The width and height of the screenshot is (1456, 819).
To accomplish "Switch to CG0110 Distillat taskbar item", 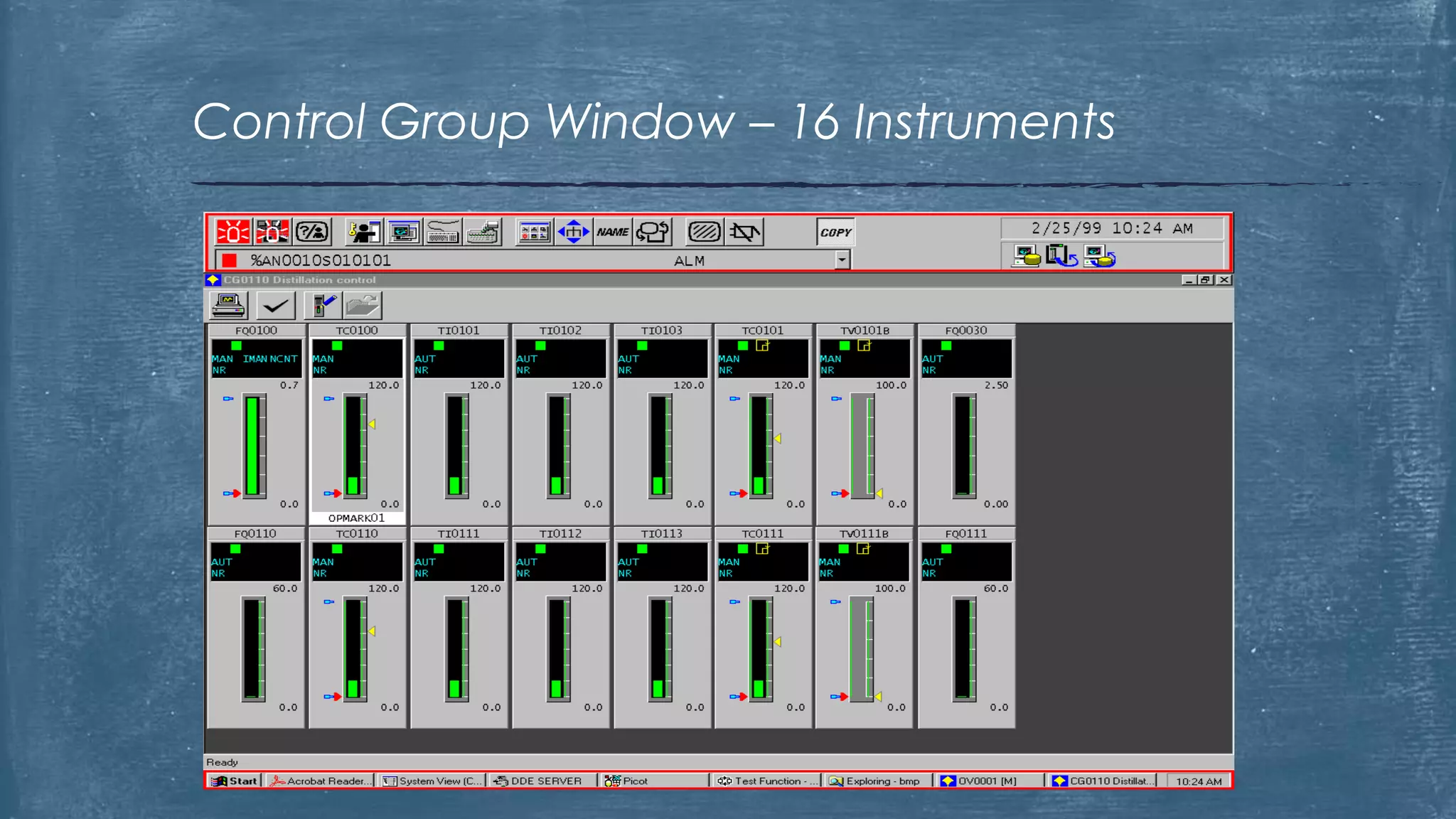I will pos(1103,781).
